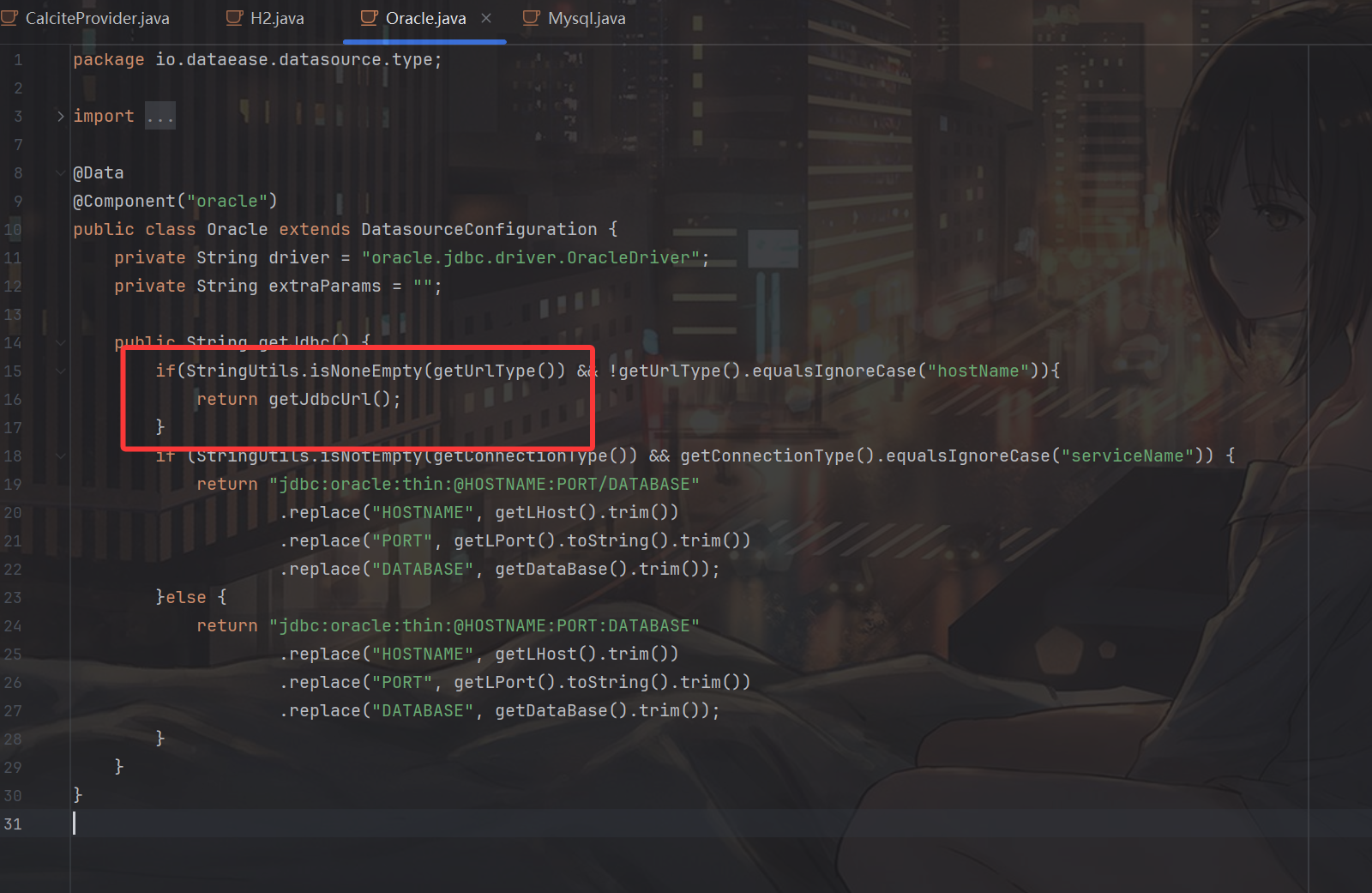
Task: Switch to the CalciteProvider.java tab
Action: coord(97,18)
